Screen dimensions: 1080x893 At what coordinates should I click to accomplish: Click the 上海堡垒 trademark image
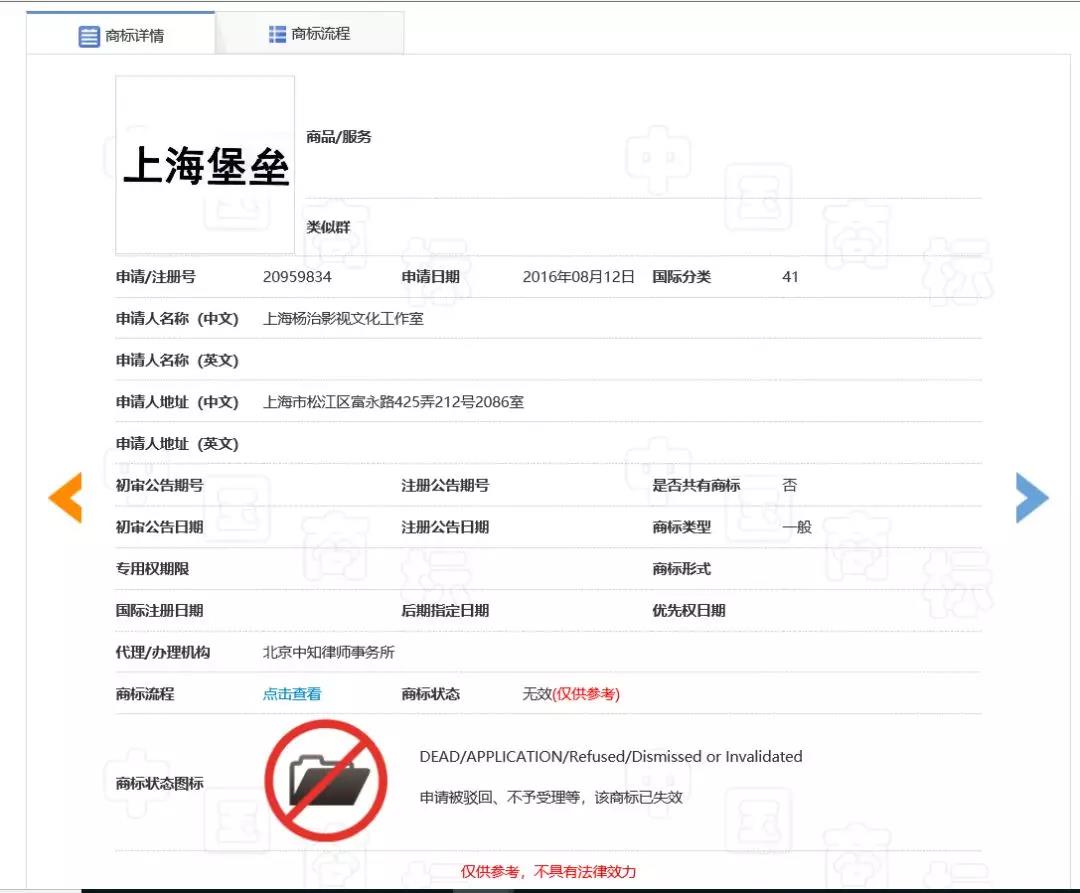tap(205, 165)
